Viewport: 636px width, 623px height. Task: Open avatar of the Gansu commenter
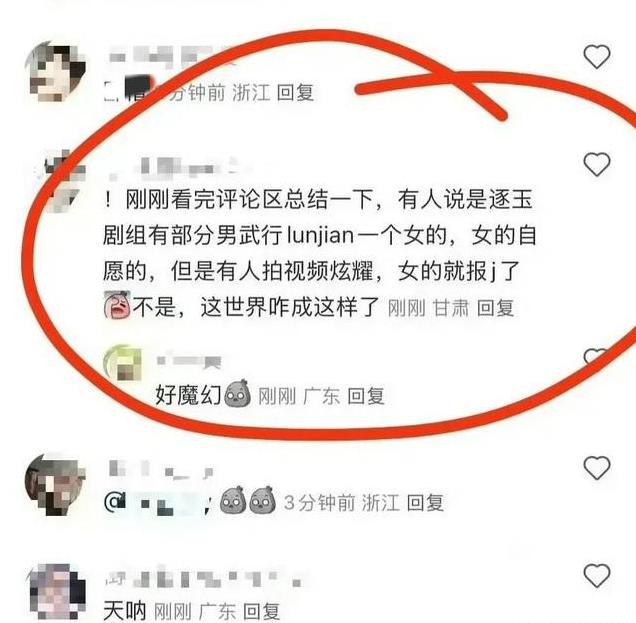pyautogui.click(x=61, y=180)
